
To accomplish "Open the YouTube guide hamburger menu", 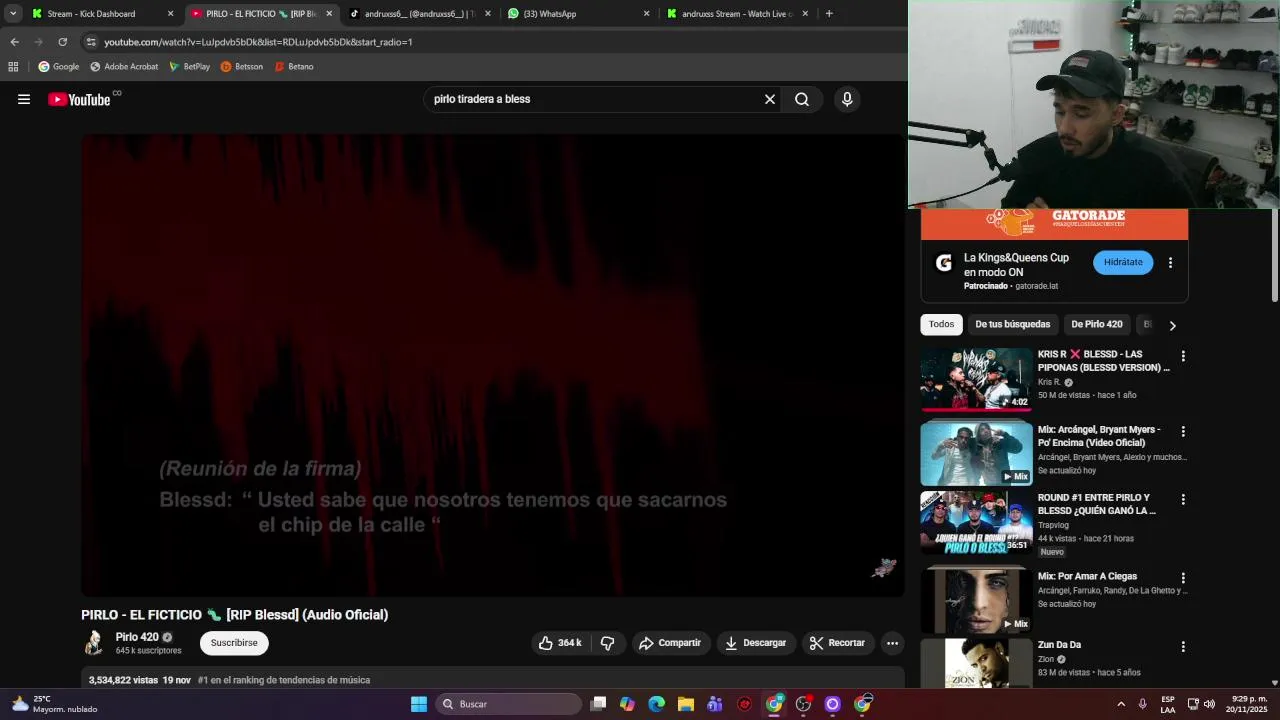I will (x=24, y=99).
